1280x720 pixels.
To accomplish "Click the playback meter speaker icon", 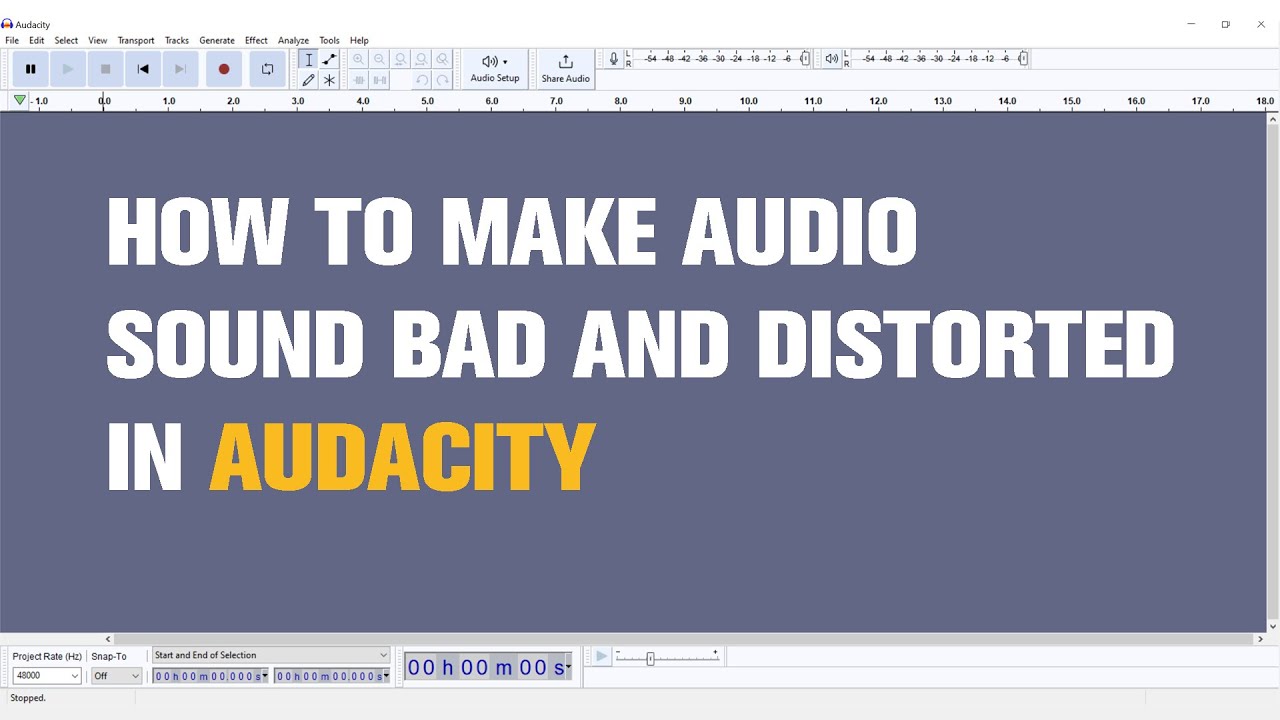I will coord(832,59).
